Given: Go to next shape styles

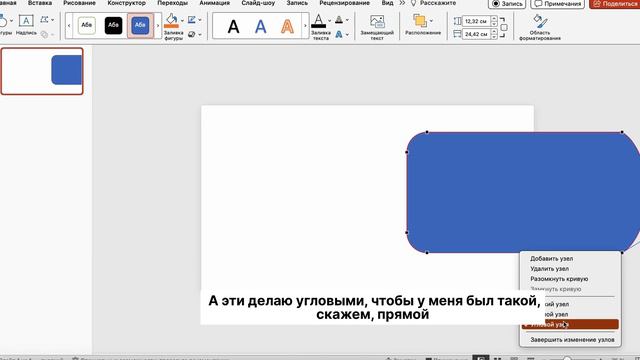Looking at the screenshot, I should click(x=158, y=26).
